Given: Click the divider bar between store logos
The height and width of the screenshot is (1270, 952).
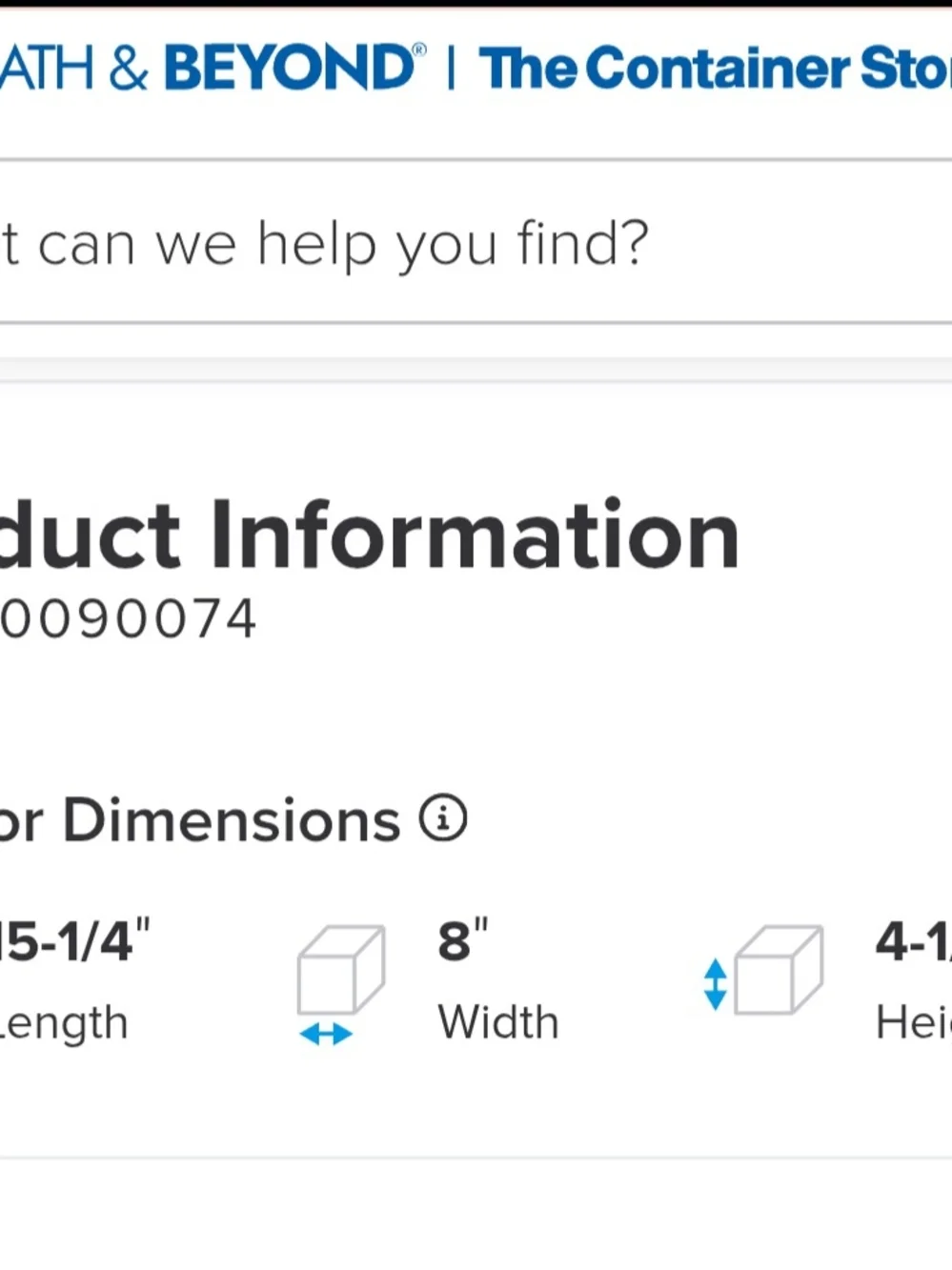Looking at the screenshot, I should [452, 69].
